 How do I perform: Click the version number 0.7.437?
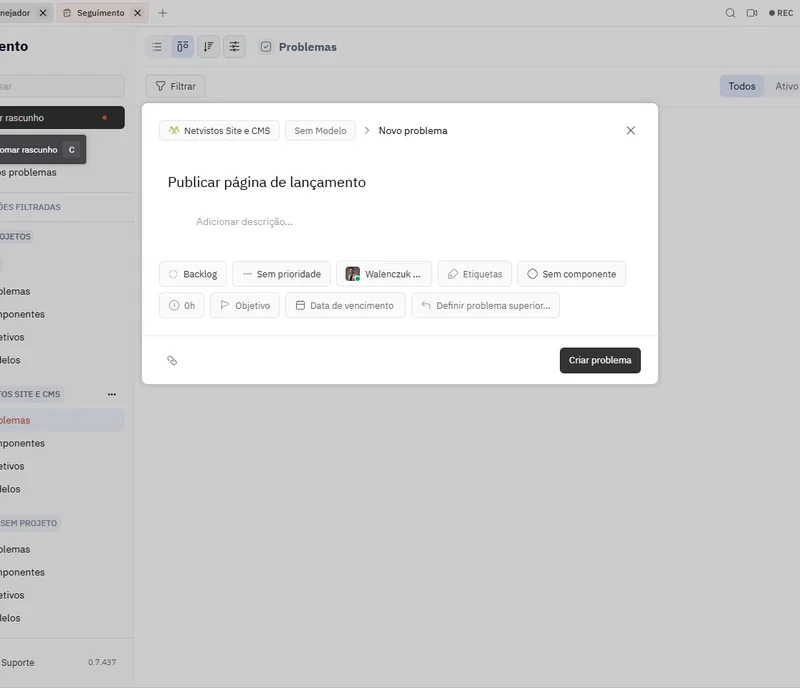pos(102,662)
